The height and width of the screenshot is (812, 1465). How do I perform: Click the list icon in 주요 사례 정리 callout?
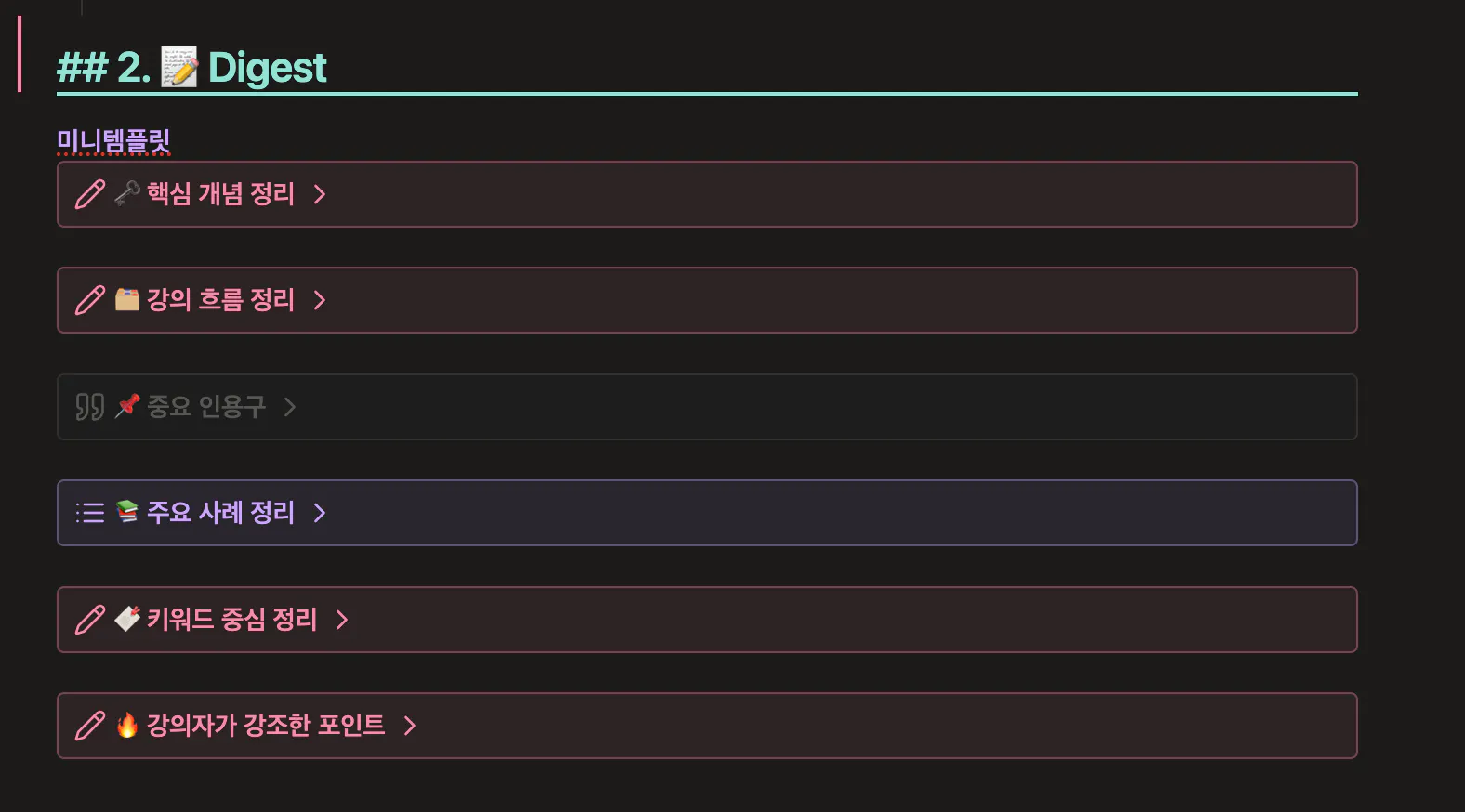tap(90, 513)
